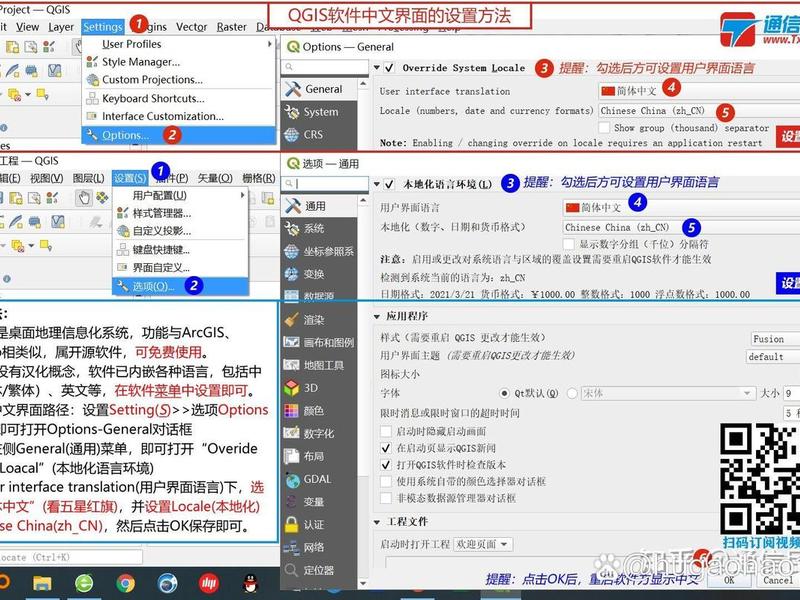Open the View menu in English window
The image size is (800, 600).
coord(27,27)
